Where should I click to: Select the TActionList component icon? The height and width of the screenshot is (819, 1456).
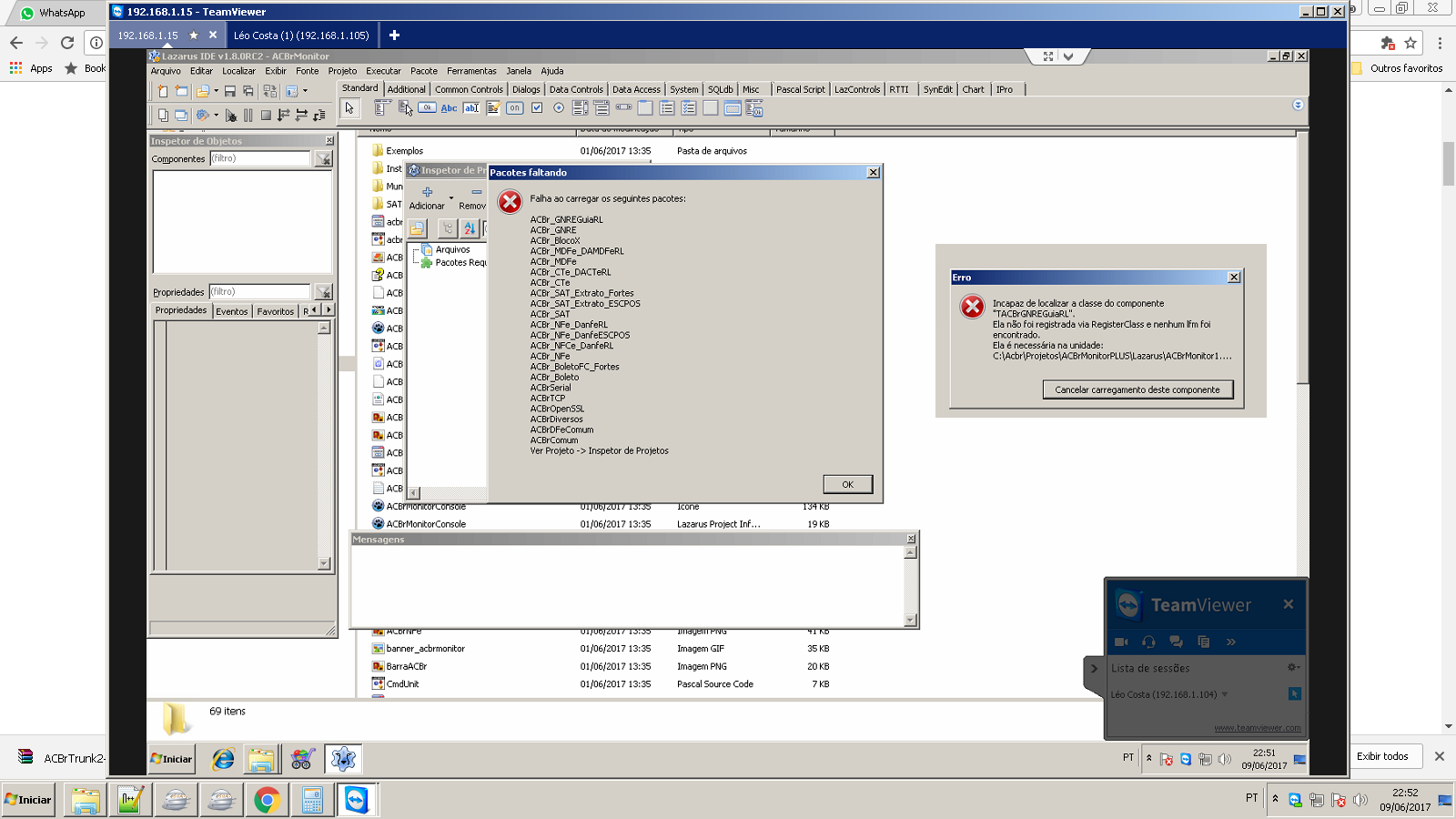(x=754, y=108)
